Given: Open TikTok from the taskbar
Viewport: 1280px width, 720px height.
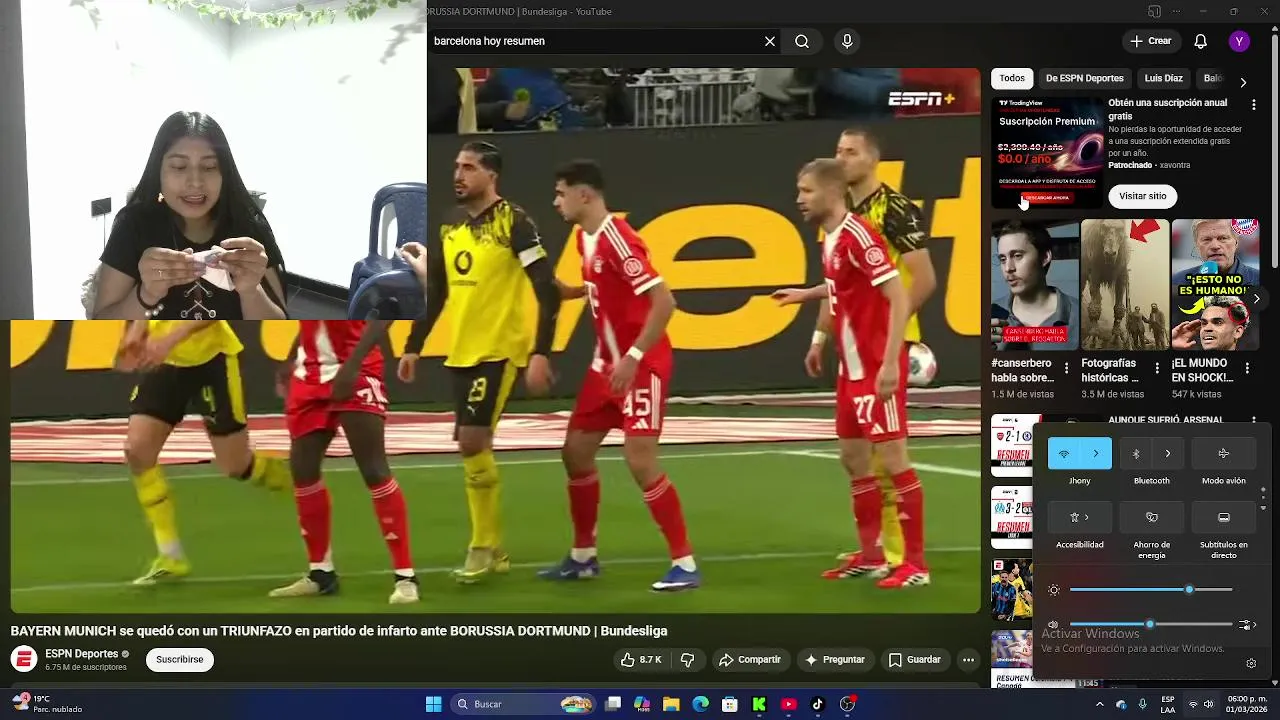Looking at the screenshot, I should click(817, 704).
